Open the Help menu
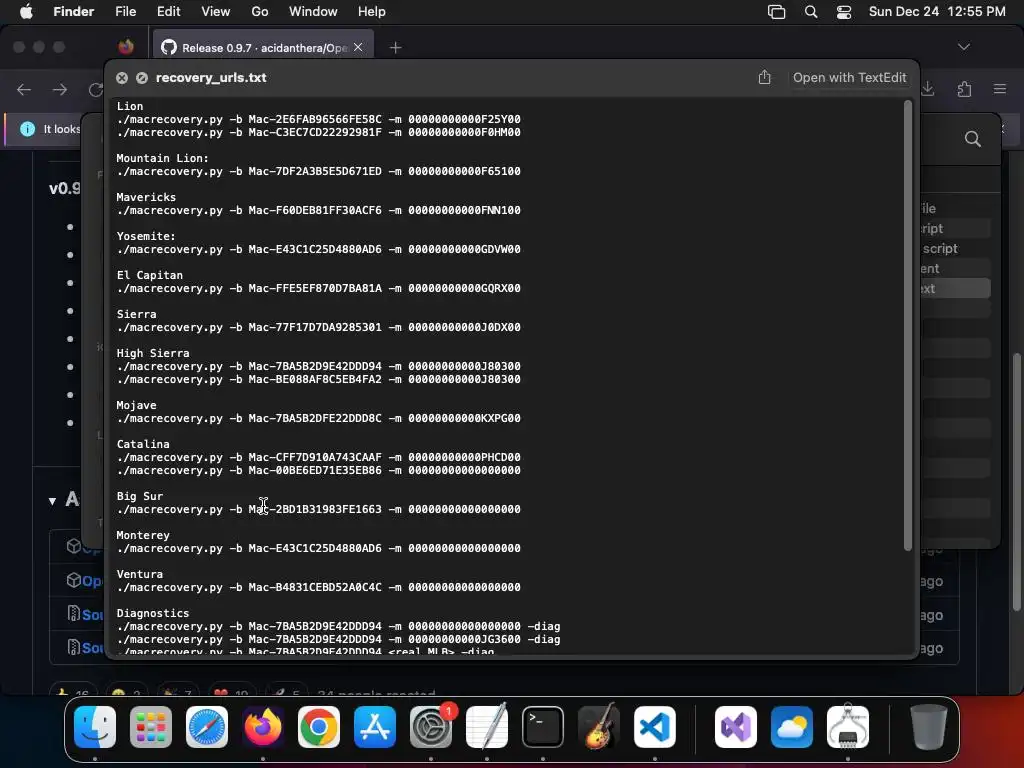1024x768 pixels. click(372, 12)
